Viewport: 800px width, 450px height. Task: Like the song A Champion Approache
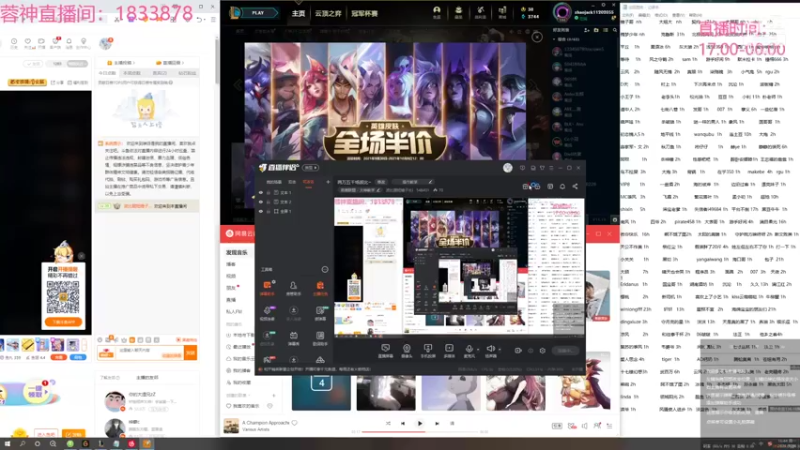pyautogui.click(x=294, y=422)
